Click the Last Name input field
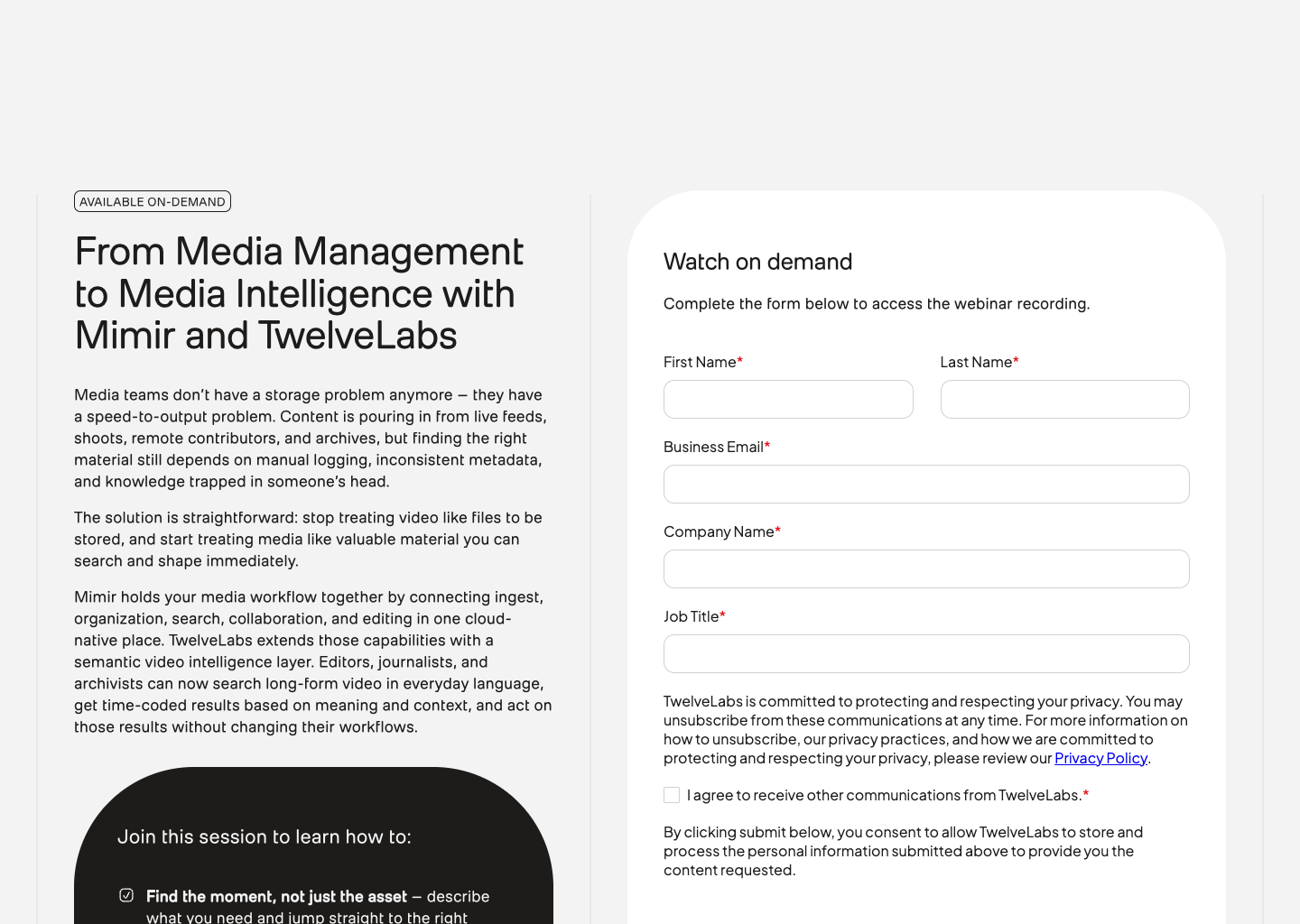 pos(1065,399)
